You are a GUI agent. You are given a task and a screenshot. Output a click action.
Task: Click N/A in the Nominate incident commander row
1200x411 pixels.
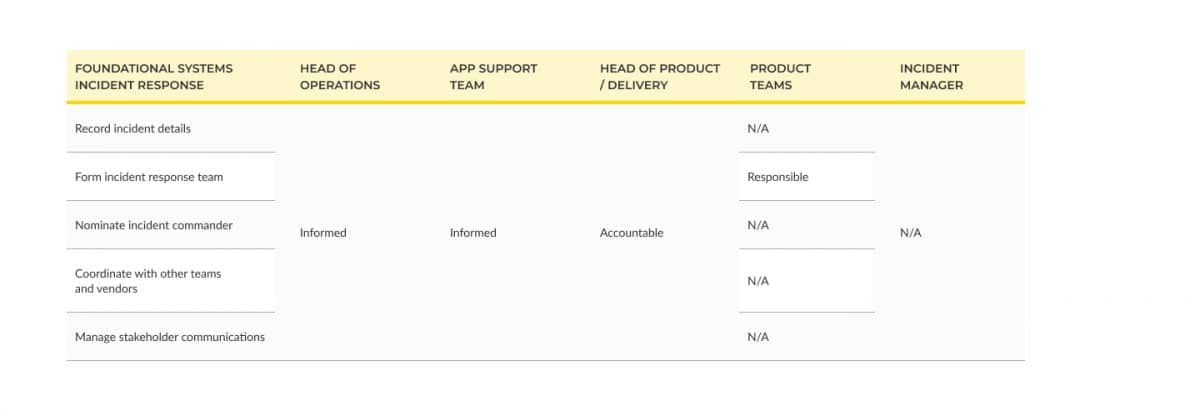coord(758,225)
